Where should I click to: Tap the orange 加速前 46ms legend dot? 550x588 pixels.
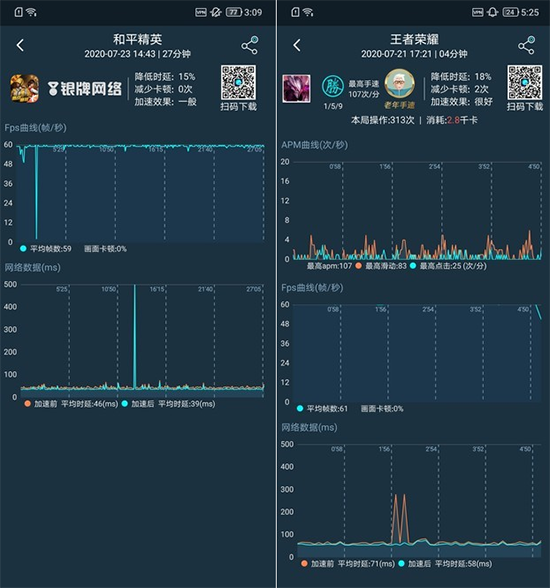coord(27,404)
